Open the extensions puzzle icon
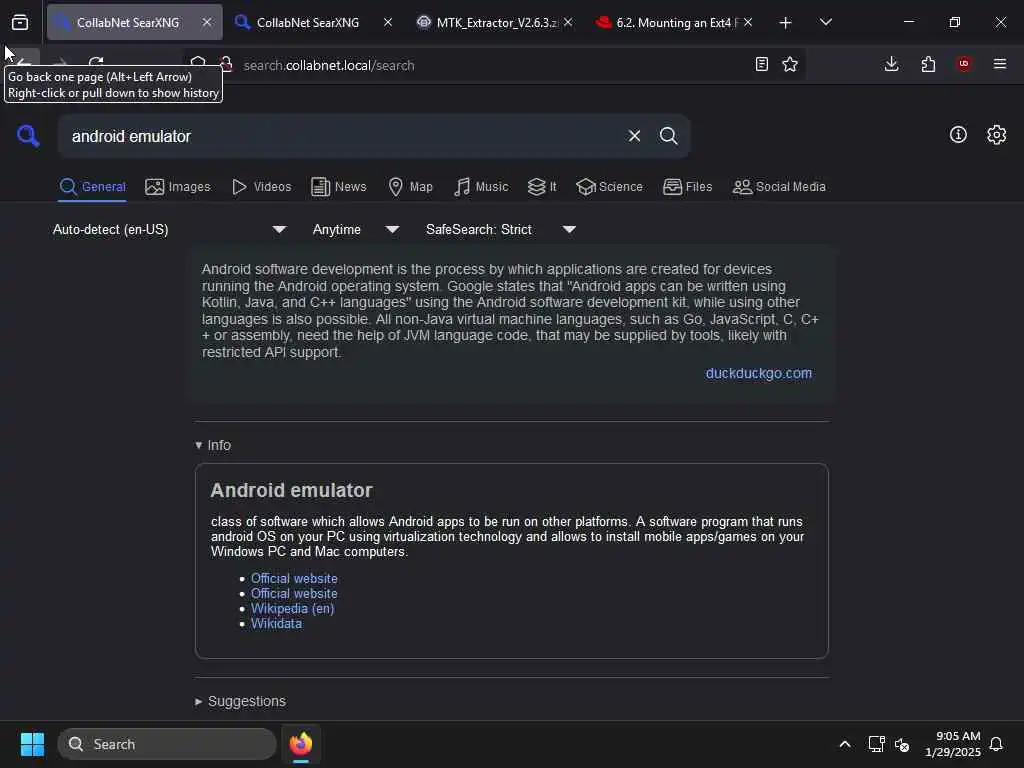 [x=928, y=64]
